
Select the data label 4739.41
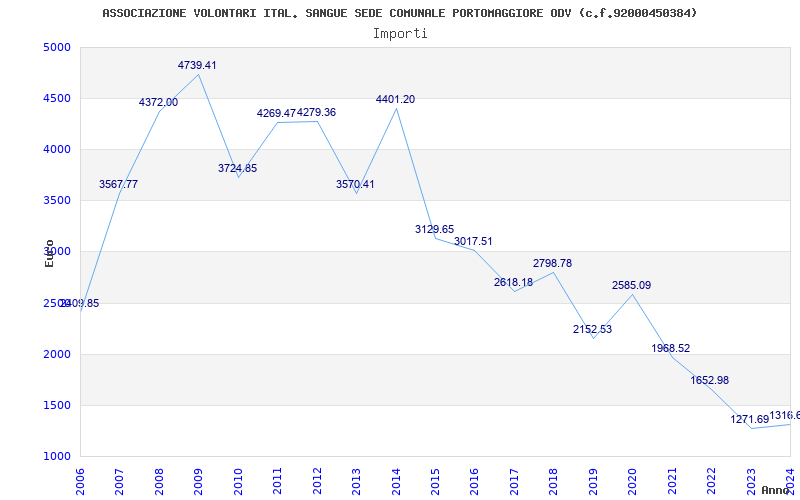point(197,65)
